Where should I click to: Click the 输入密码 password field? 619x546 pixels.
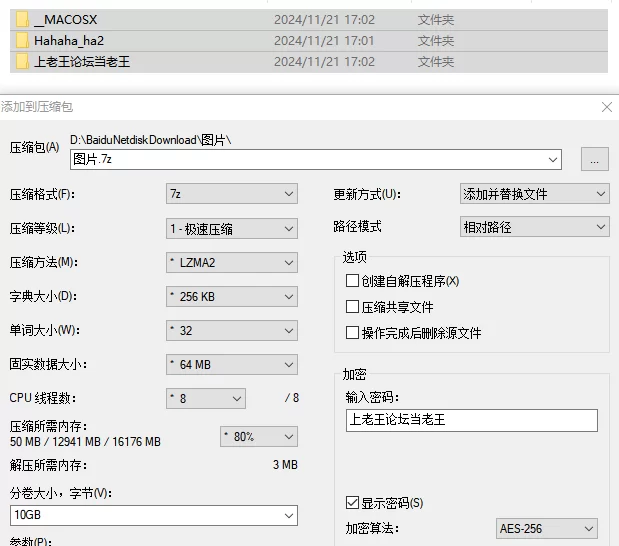tap(470, 420)
